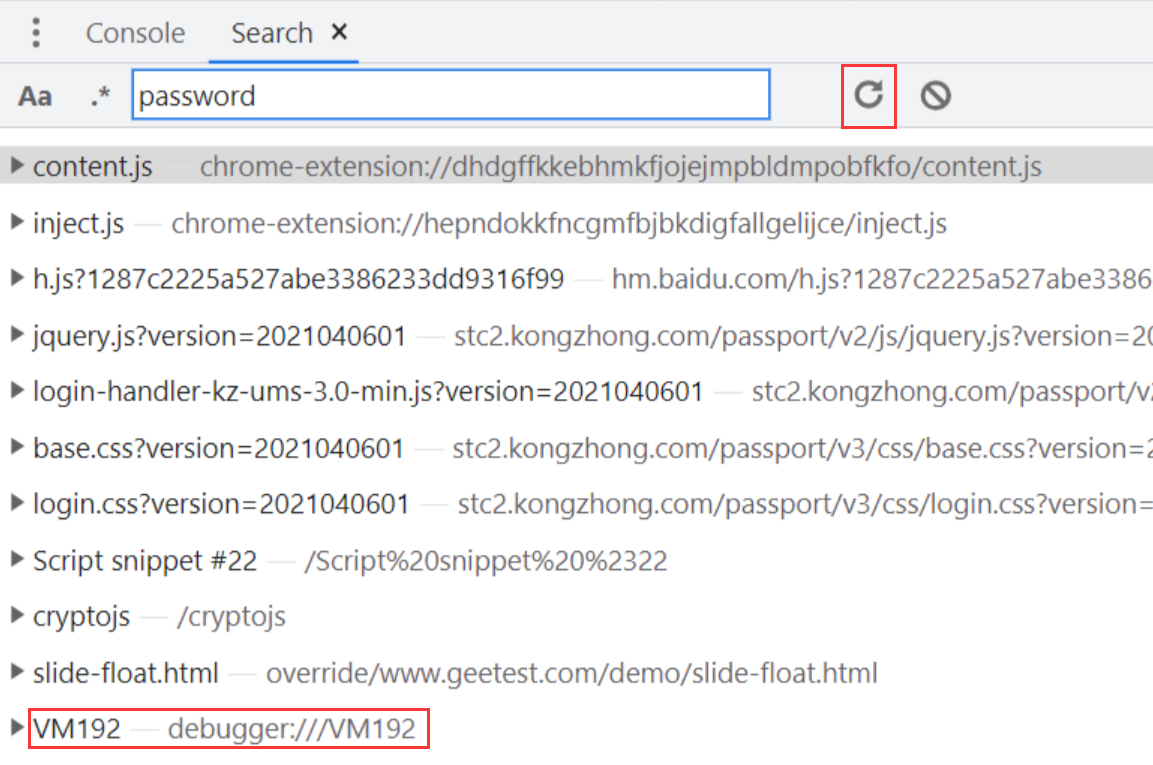
Task: Select the login-handler-kz-ums-3.0-min.js result
Action: pos(368,391)
